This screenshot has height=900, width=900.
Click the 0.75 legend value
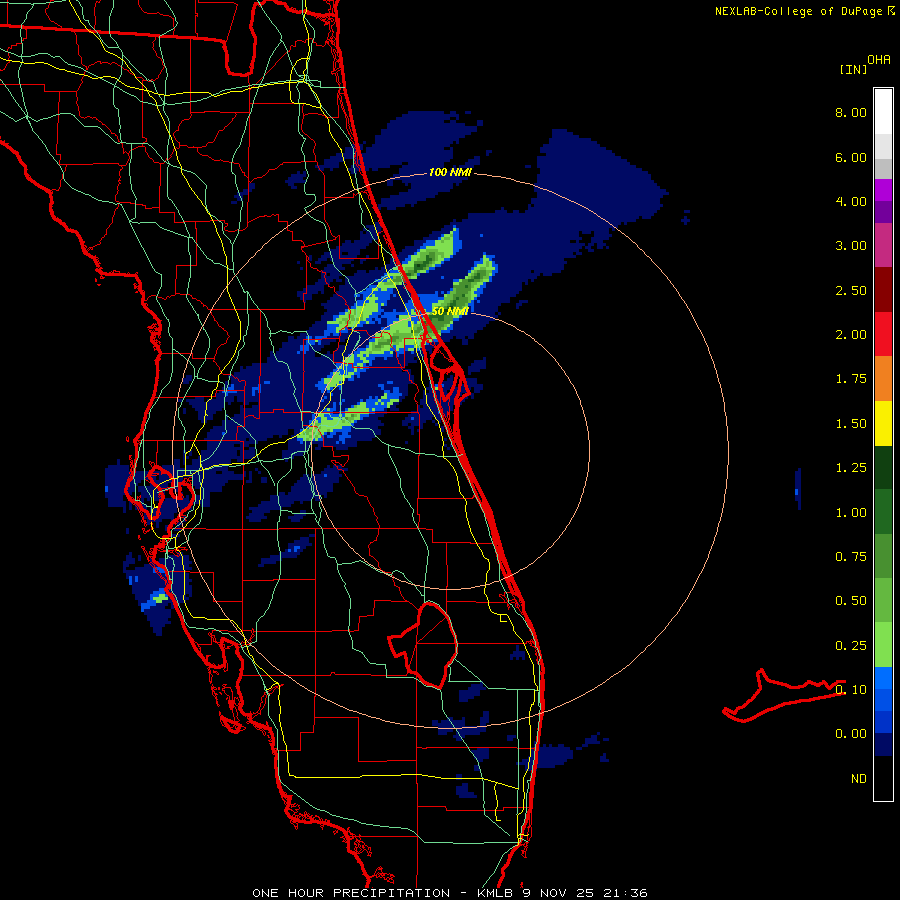[851, 557]
